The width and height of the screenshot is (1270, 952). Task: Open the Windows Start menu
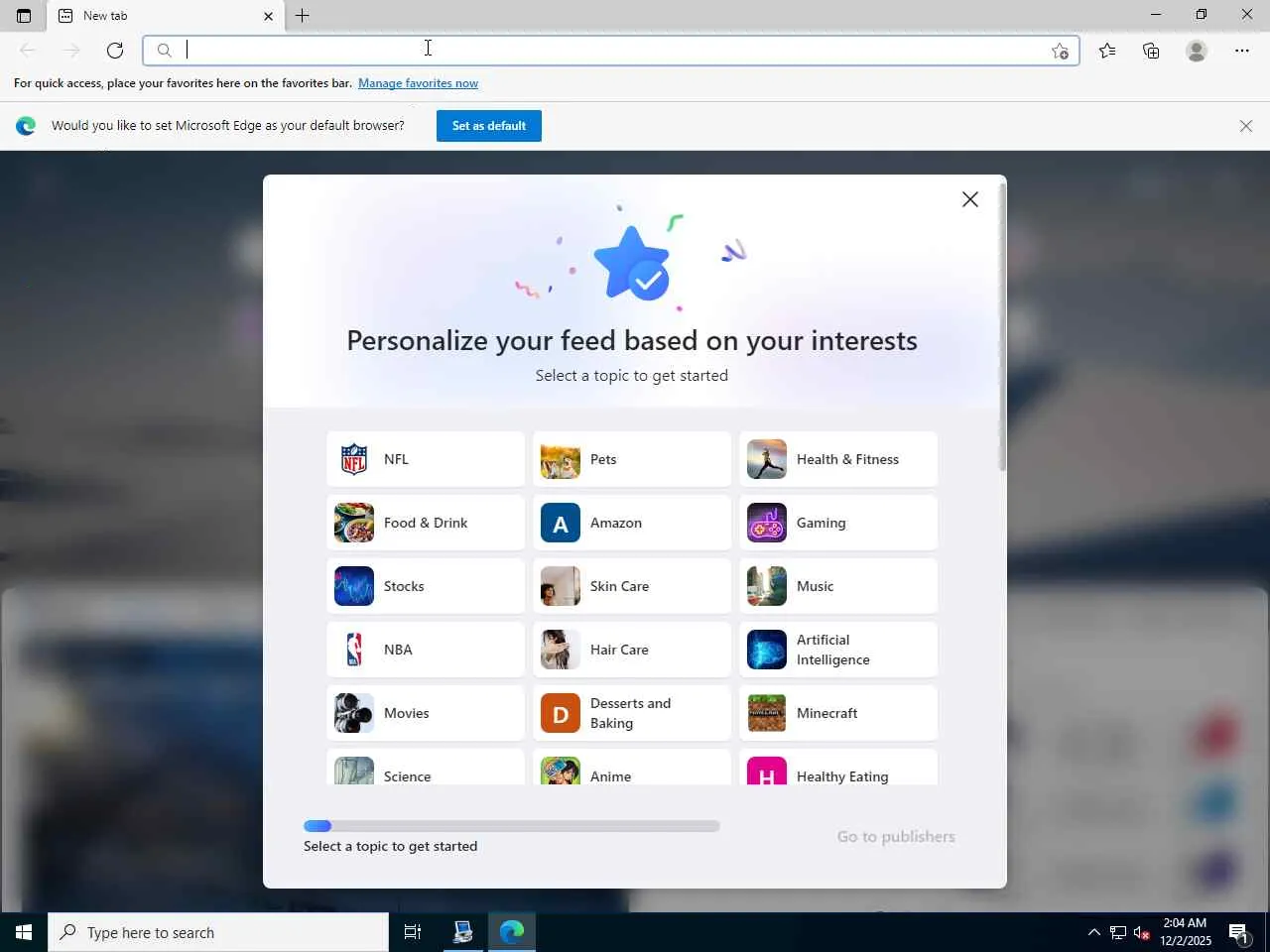coord(24,932)
